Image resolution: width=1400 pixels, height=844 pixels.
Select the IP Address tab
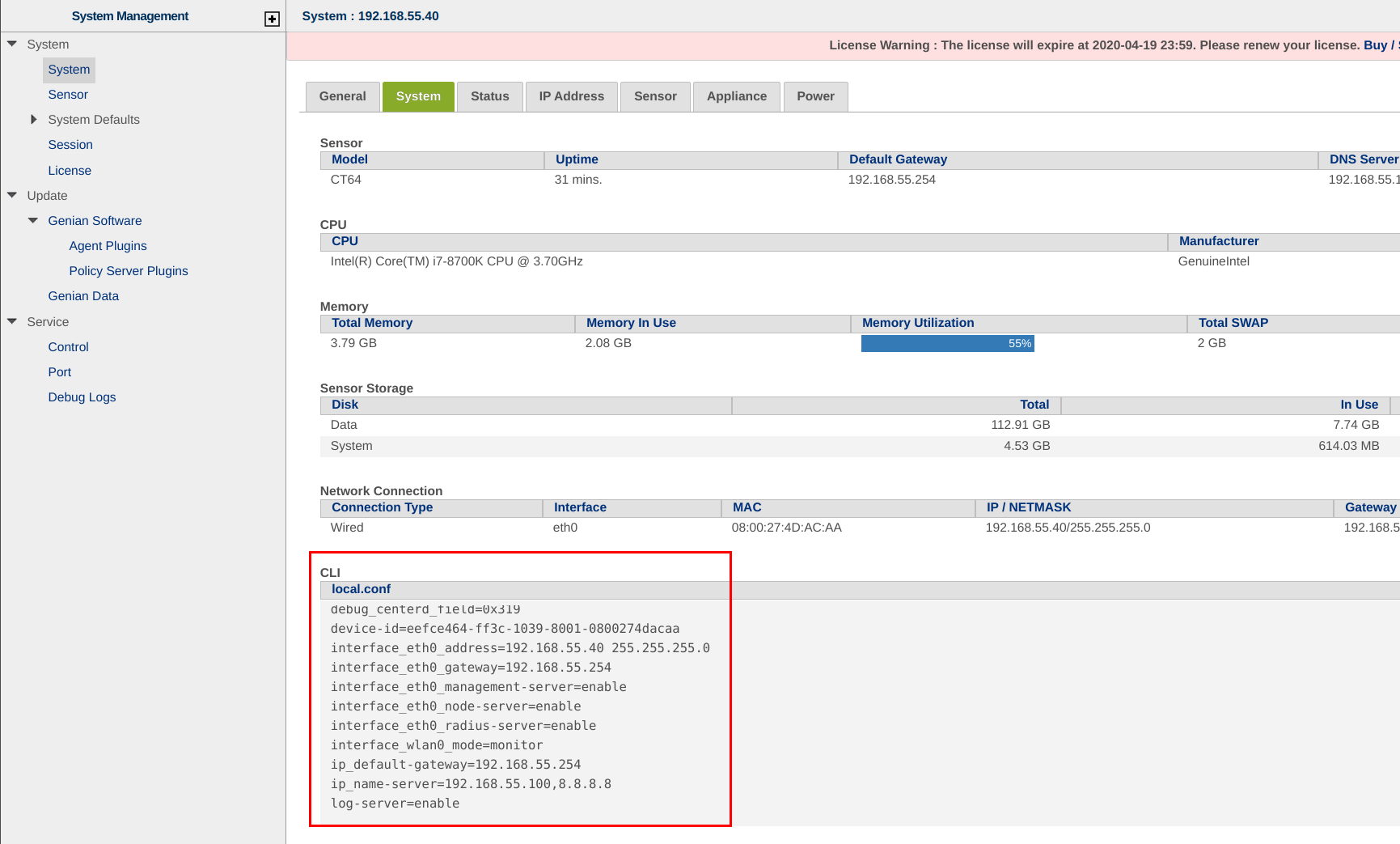coord(571,96)
